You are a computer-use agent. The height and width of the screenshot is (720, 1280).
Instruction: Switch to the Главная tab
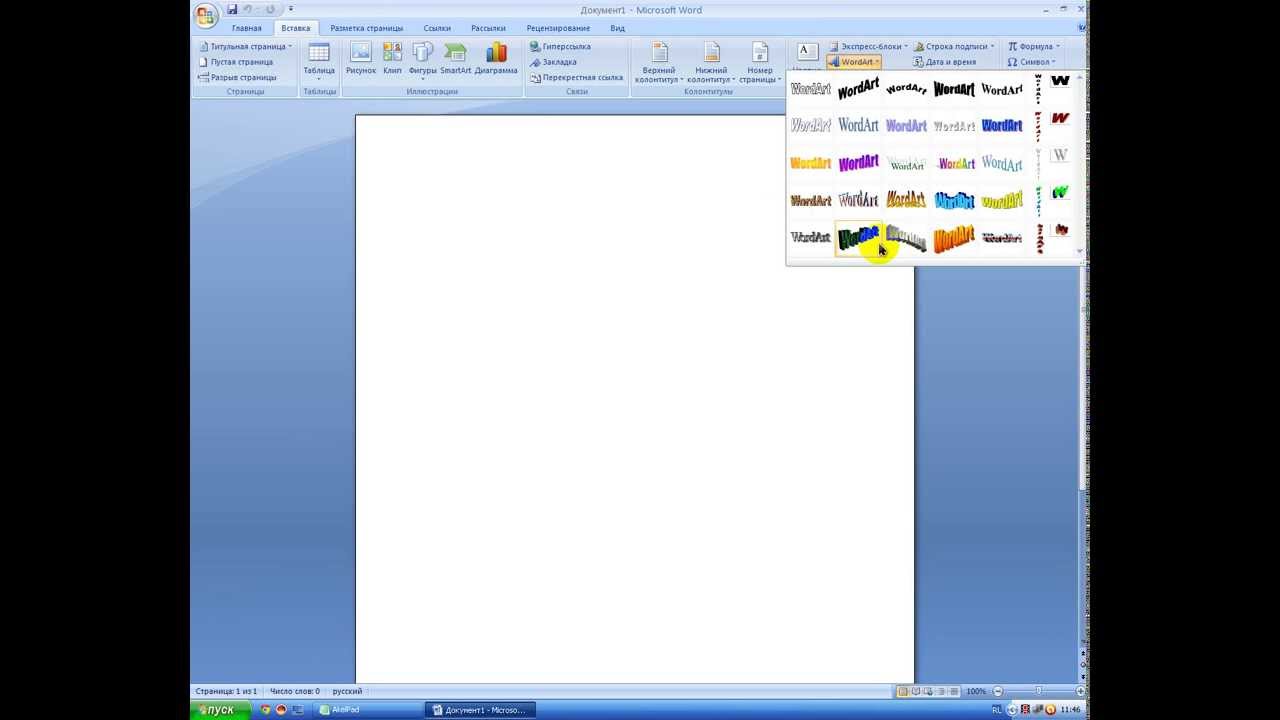246,28
